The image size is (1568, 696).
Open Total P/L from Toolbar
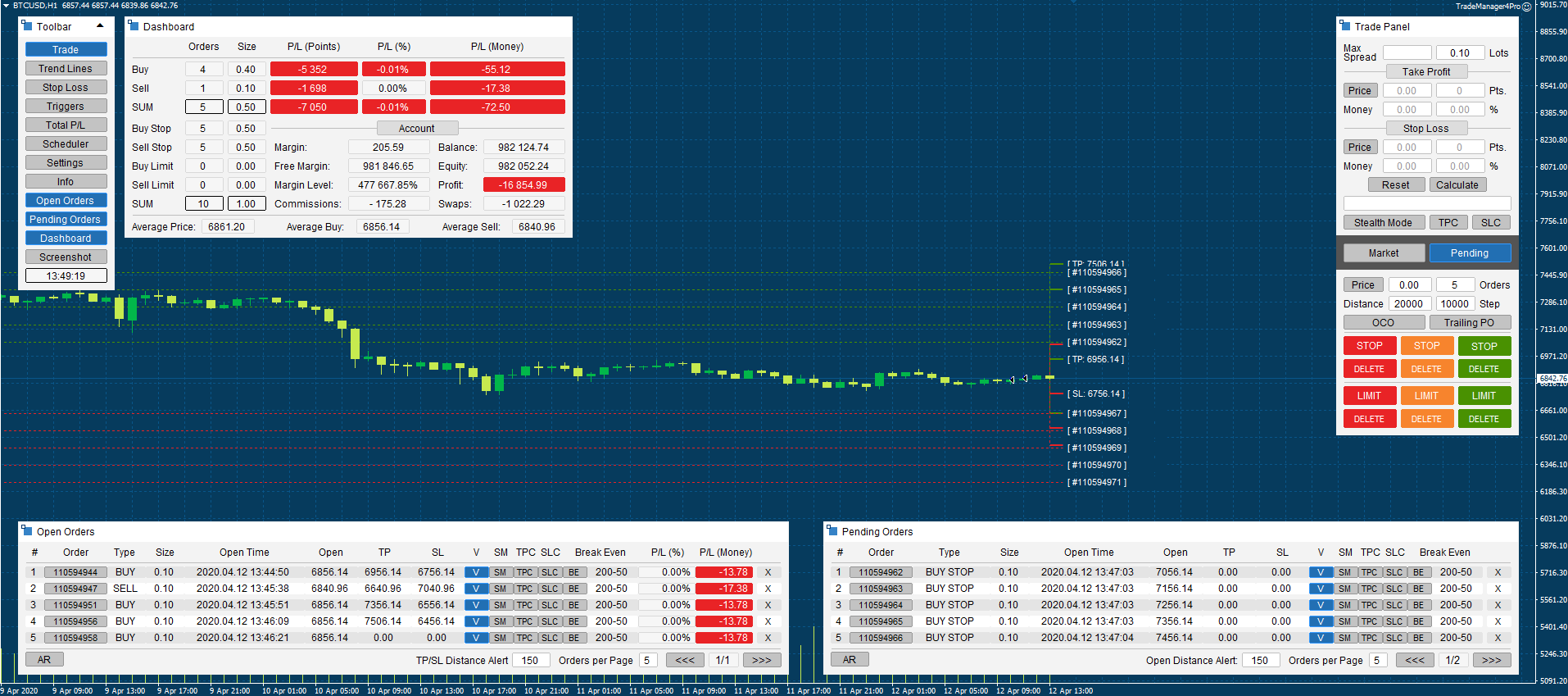66,125
